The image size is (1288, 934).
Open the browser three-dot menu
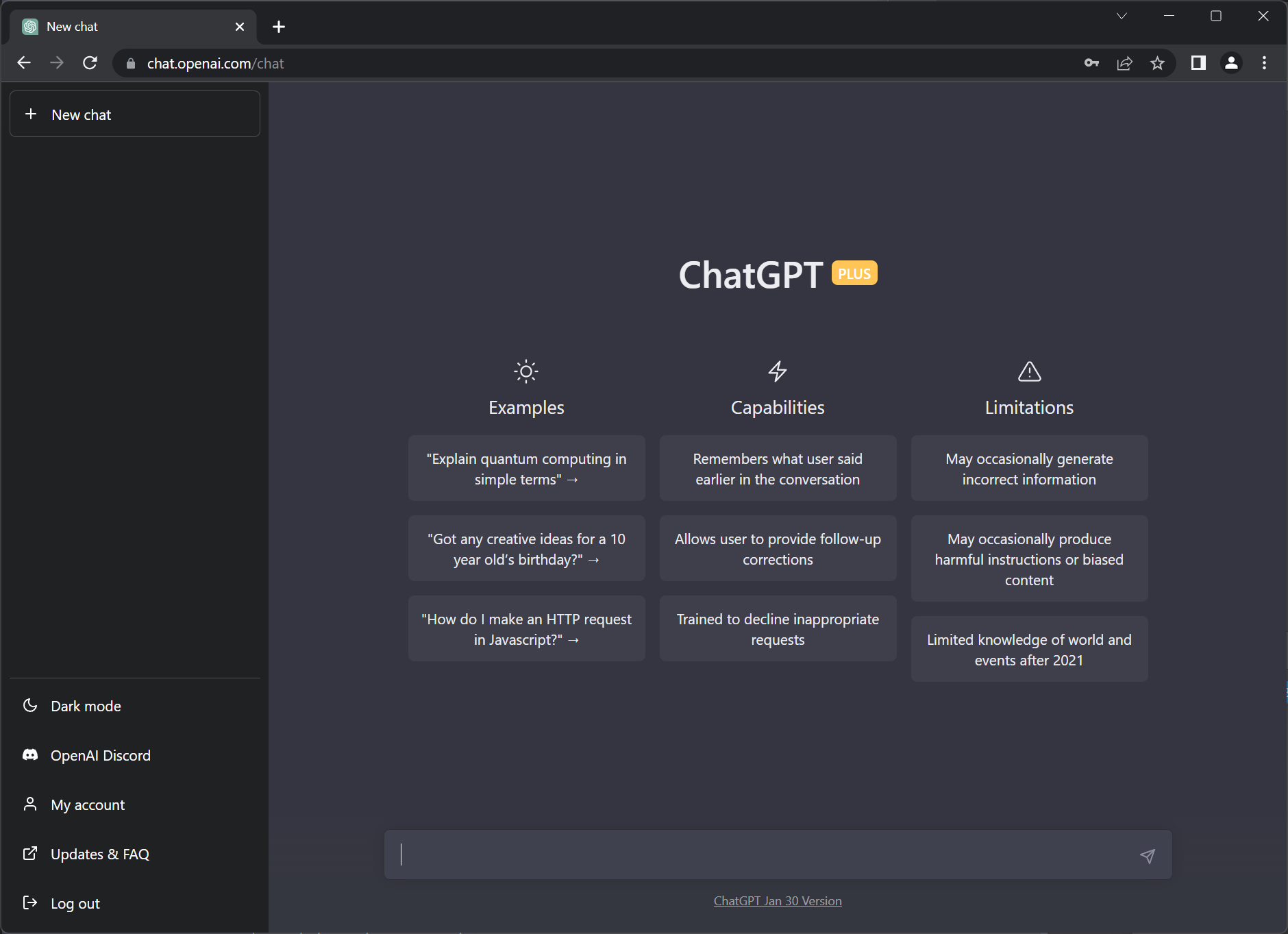coord(1264,63)
